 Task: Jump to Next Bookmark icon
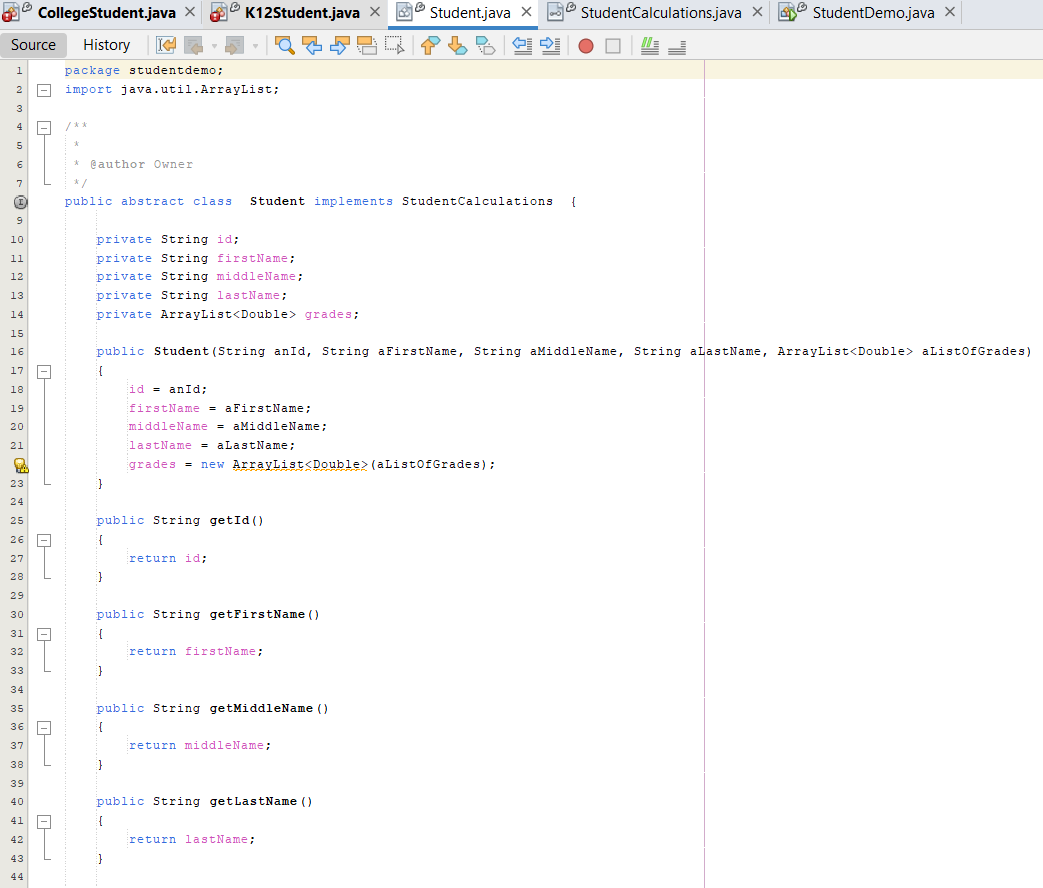pos(458,45)
